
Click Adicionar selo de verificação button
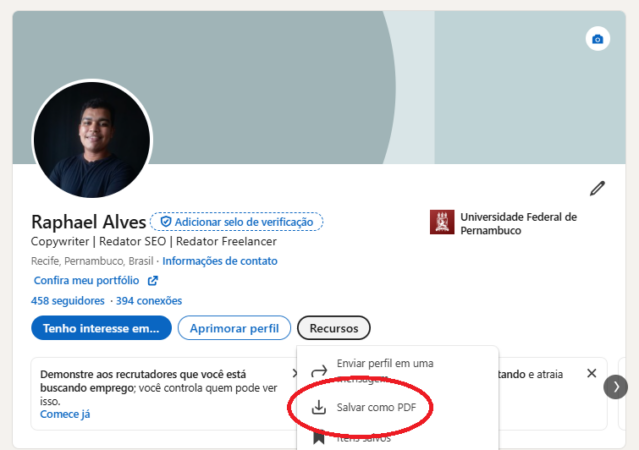pos(236,222)
